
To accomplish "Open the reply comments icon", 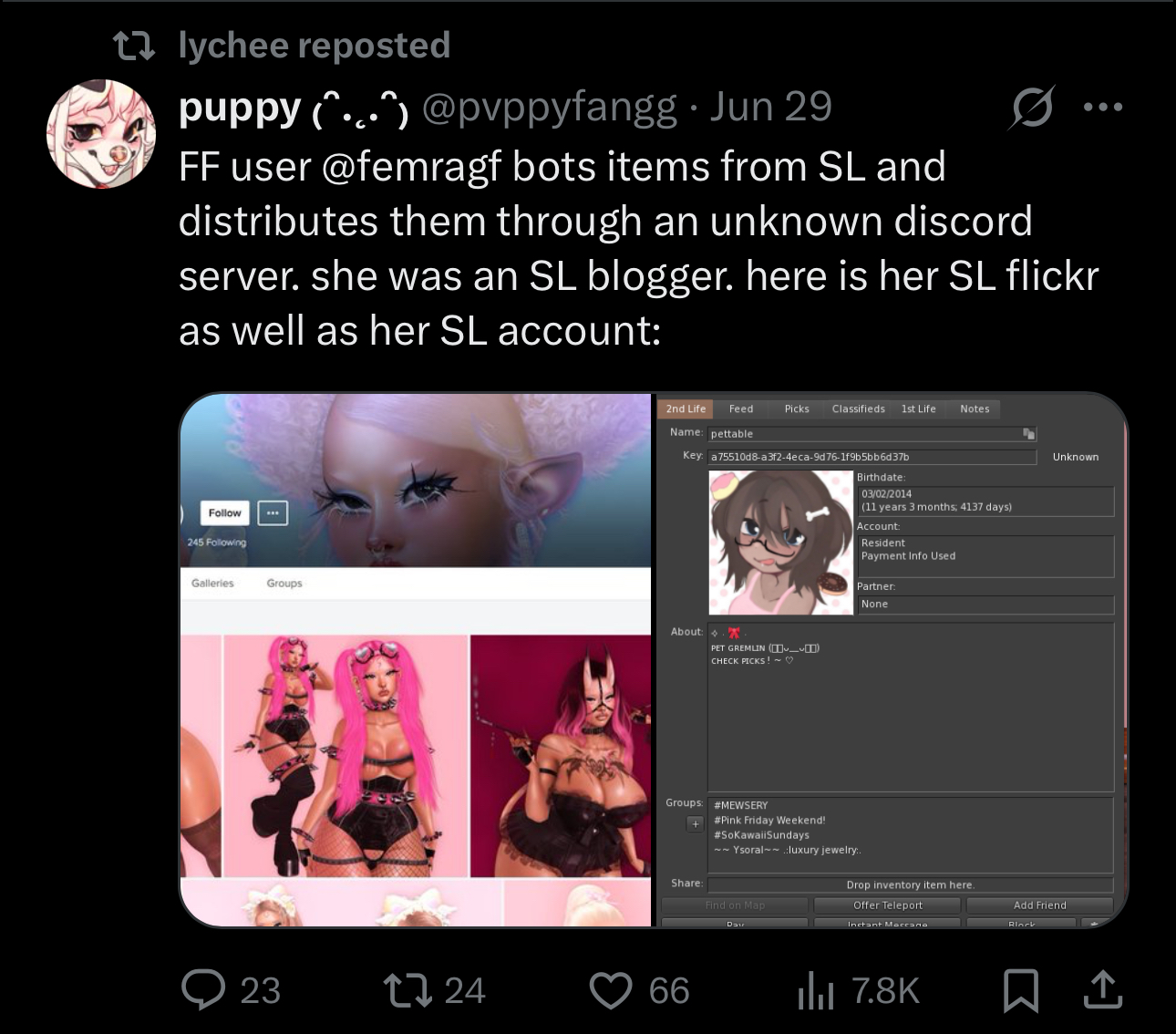I will (x=203, y=990).
